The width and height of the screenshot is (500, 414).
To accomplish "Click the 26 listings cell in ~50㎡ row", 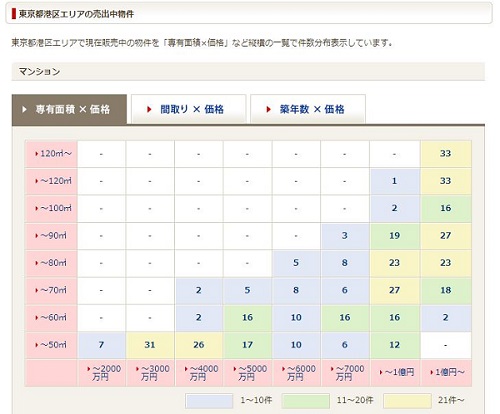I will (x=199, y=345).
